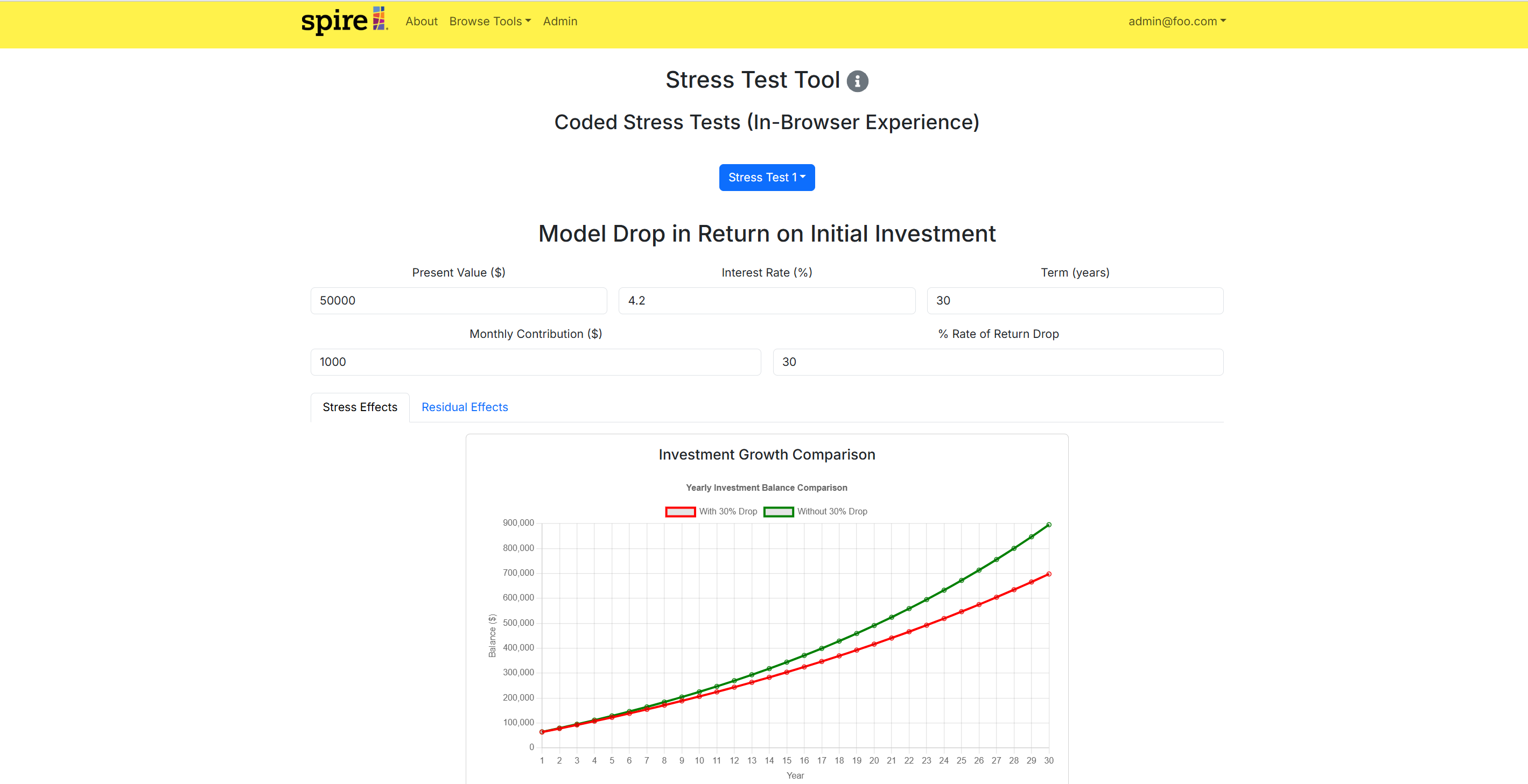Click the 'With 30% Drop' legend label
This screenshot has height=784, width=1528.
pyautogui.click(x=728, y=512)
